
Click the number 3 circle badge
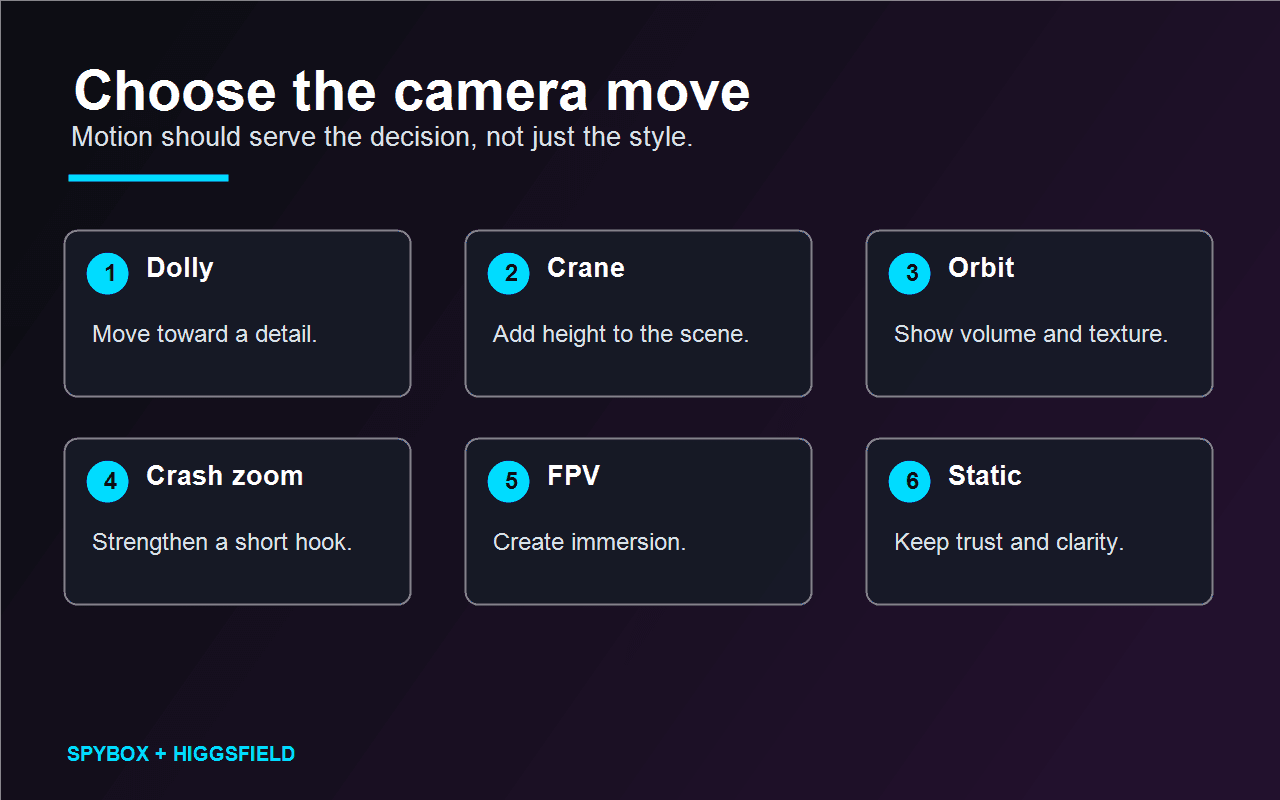pos(910,273)
